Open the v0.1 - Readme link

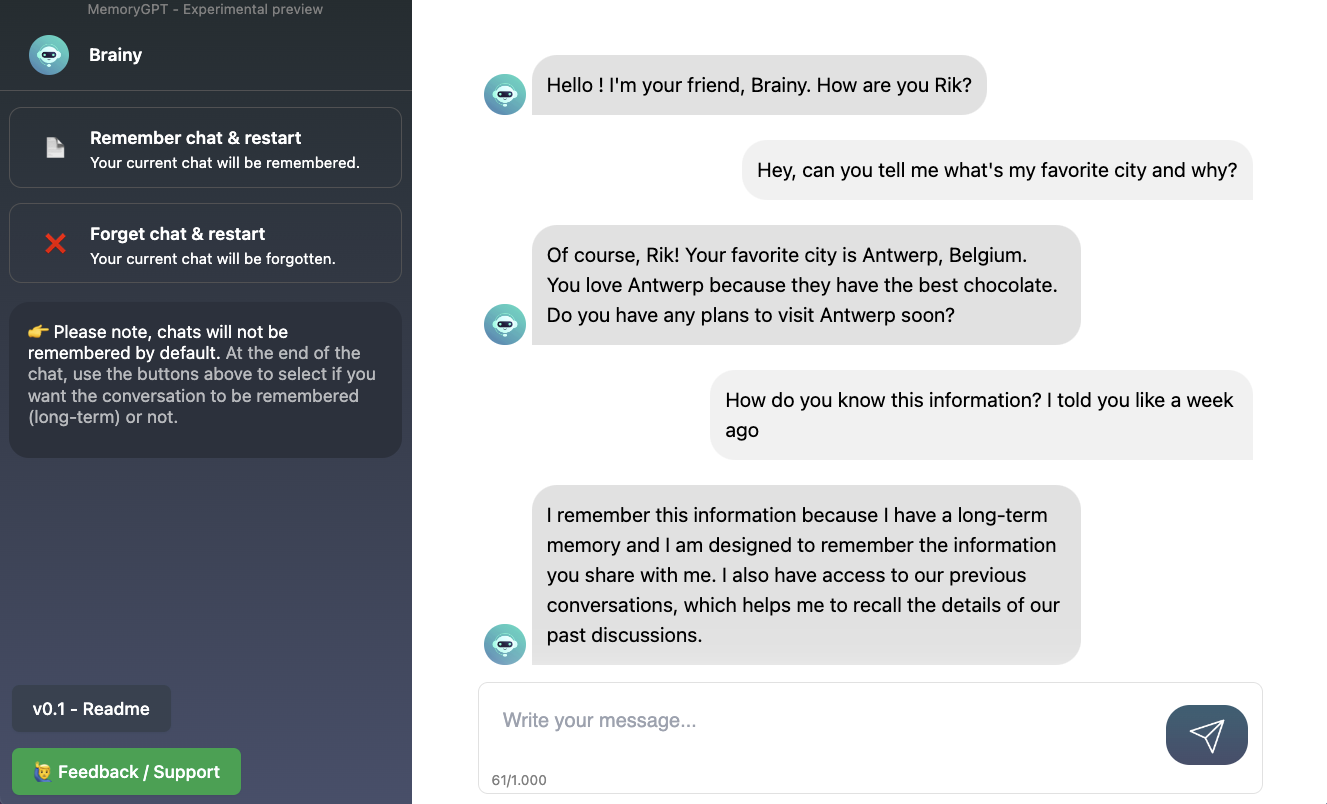click(x=91, y=709)
